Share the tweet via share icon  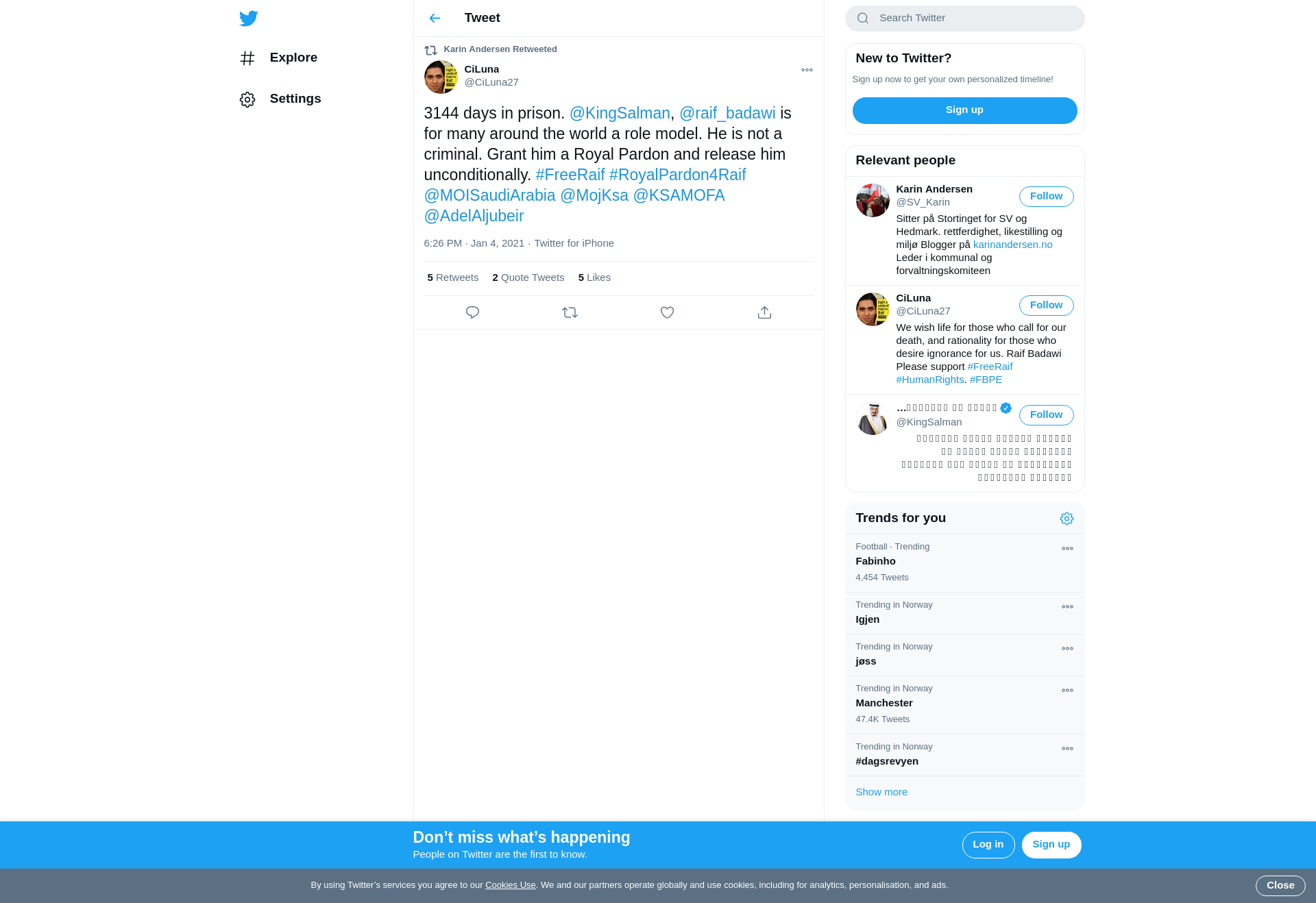click(x=764, y=312)
